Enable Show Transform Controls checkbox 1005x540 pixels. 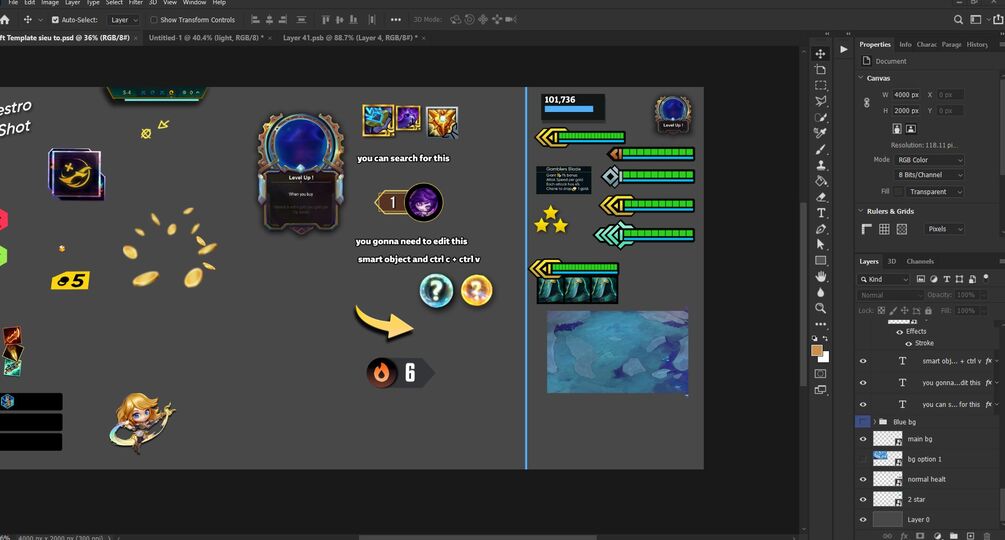(154, 20)
